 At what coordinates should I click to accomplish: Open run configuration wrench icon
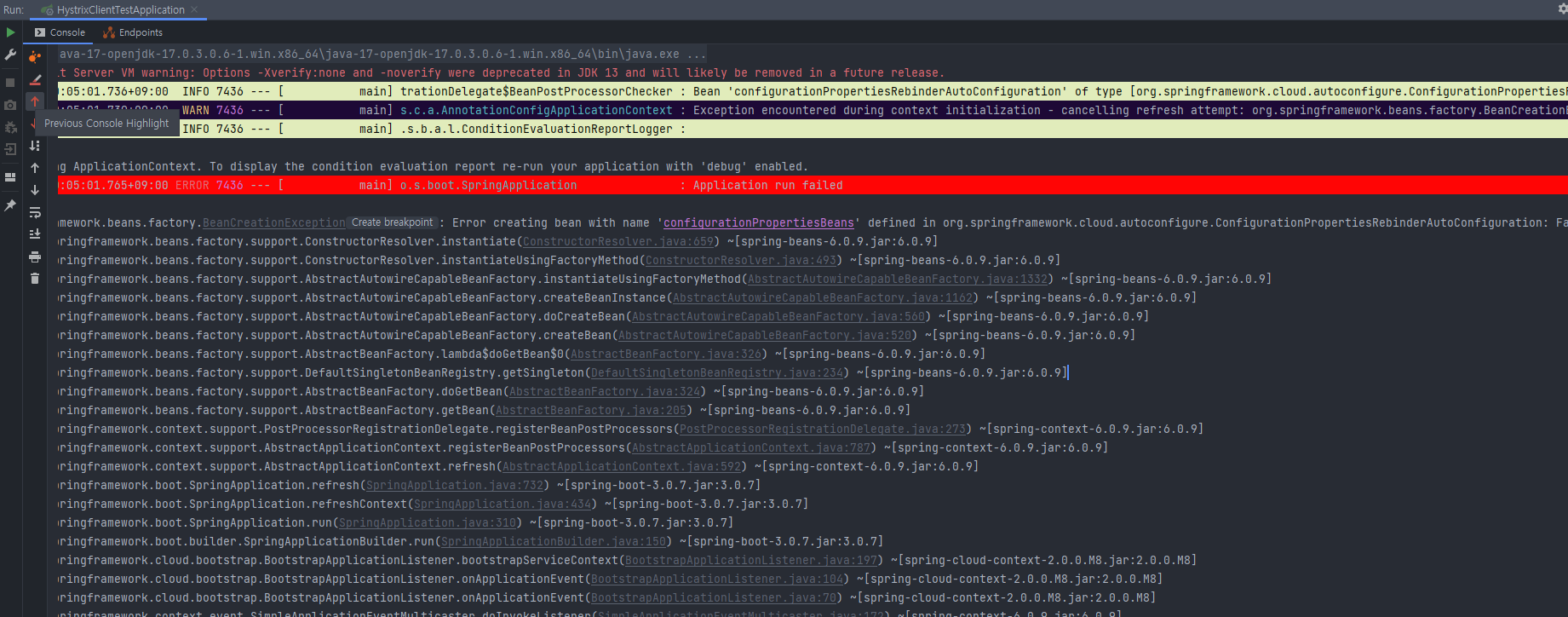click(x=10, y=55)
